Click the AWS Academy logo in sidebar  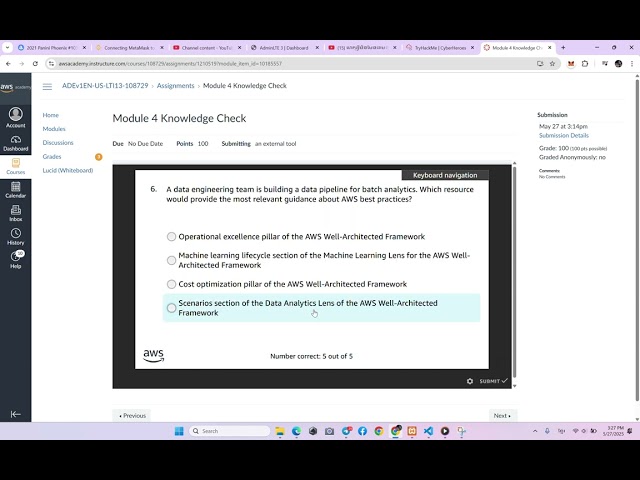pyautogui.click(x=15, y=87)
